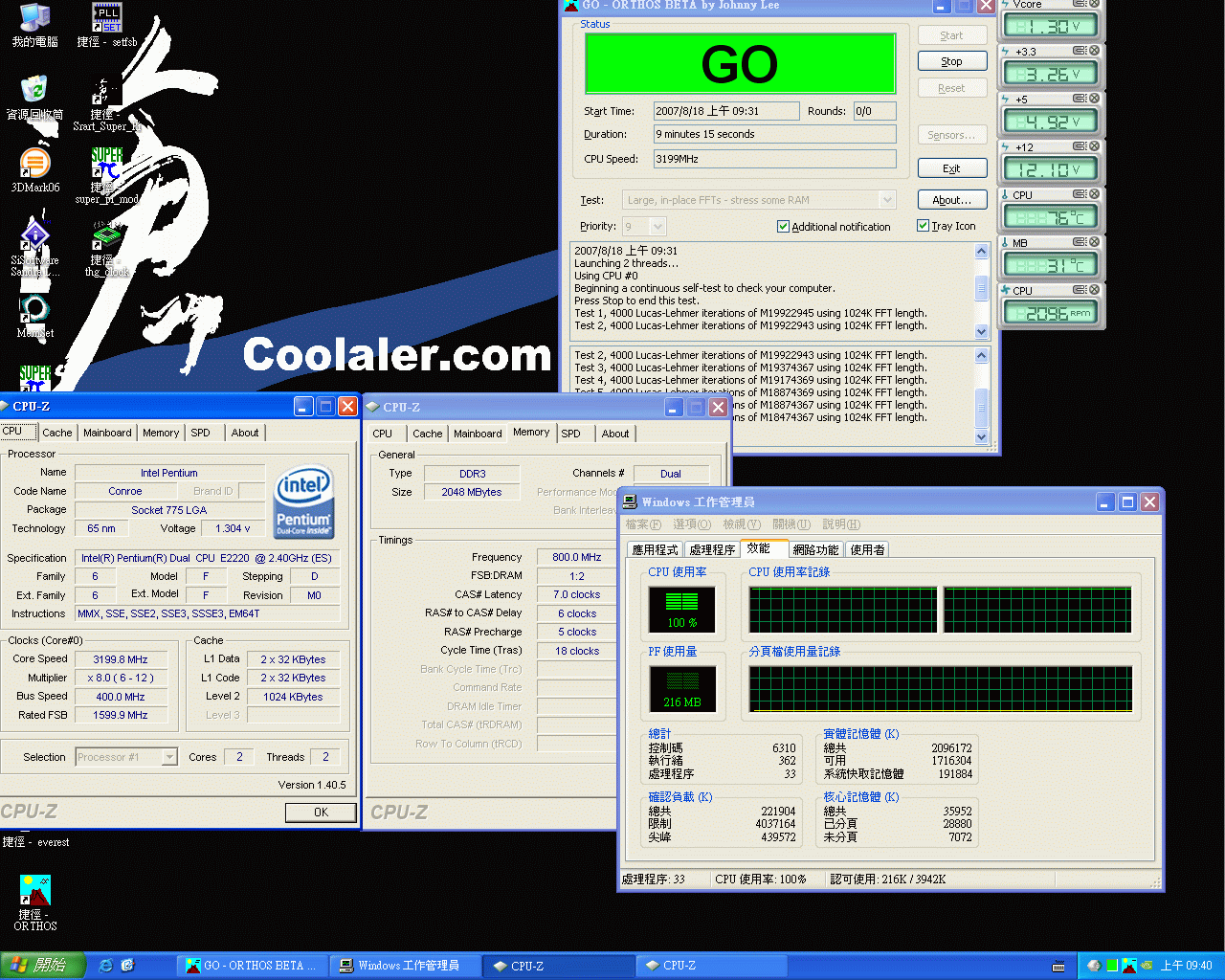Close the Vcore voltage sensor gadget
Screen dimensions: 1225x980
tap(1094, 4)
